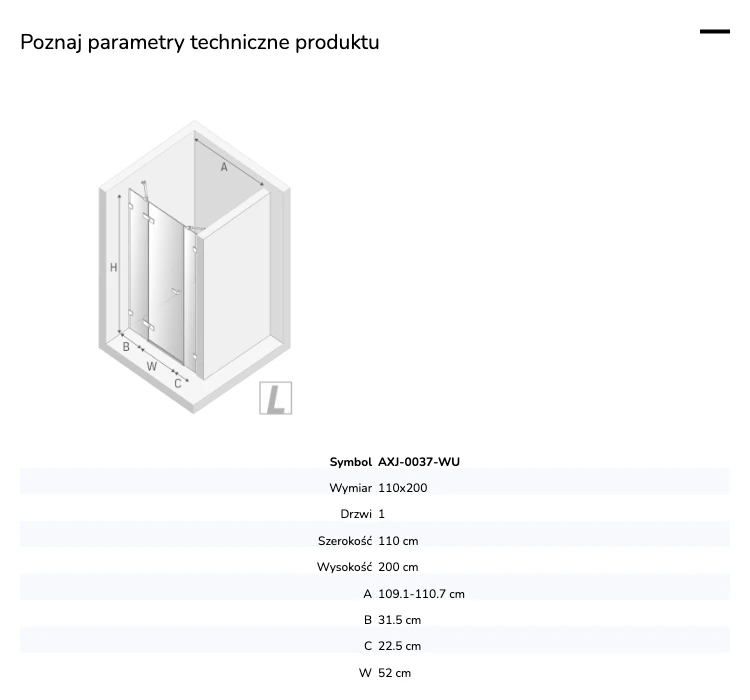Click the H height label in diagram
The height and width of the screenshot is (700, 750).
[x=113, y=267]
